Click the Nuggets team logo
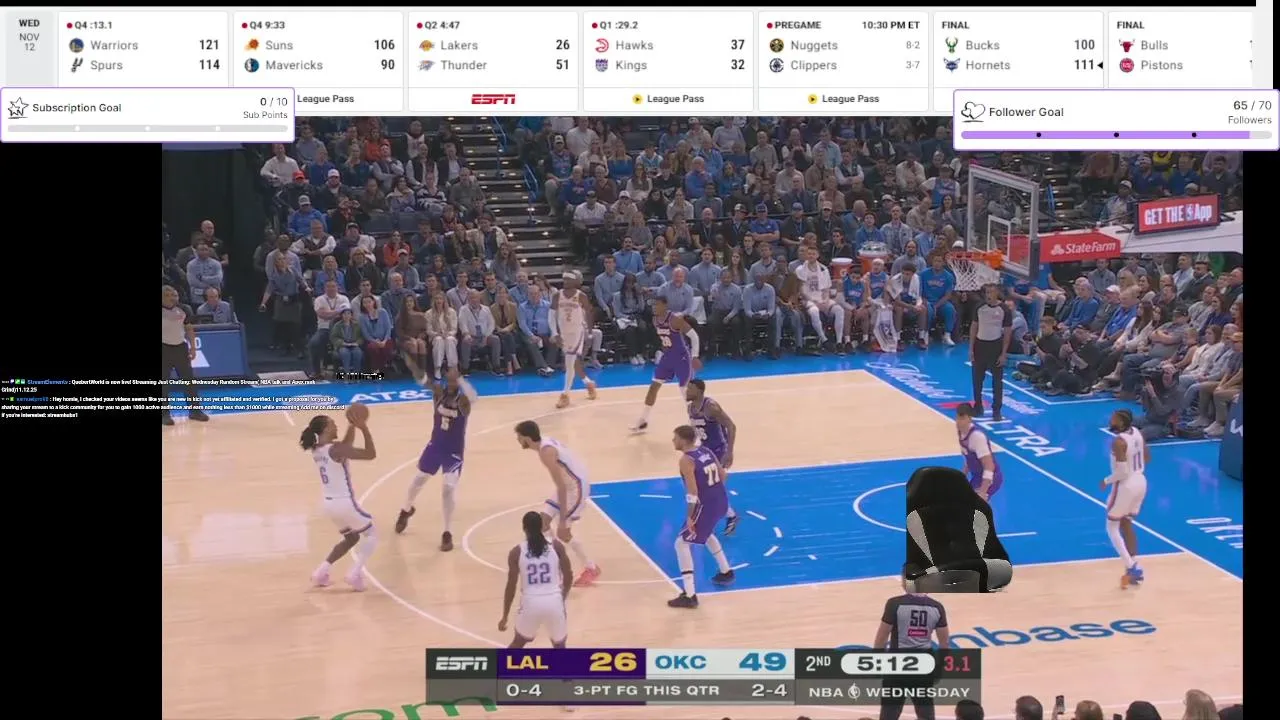Image resolution: width=1280 pixels, height=720 pixels. [x=777, y=45]
